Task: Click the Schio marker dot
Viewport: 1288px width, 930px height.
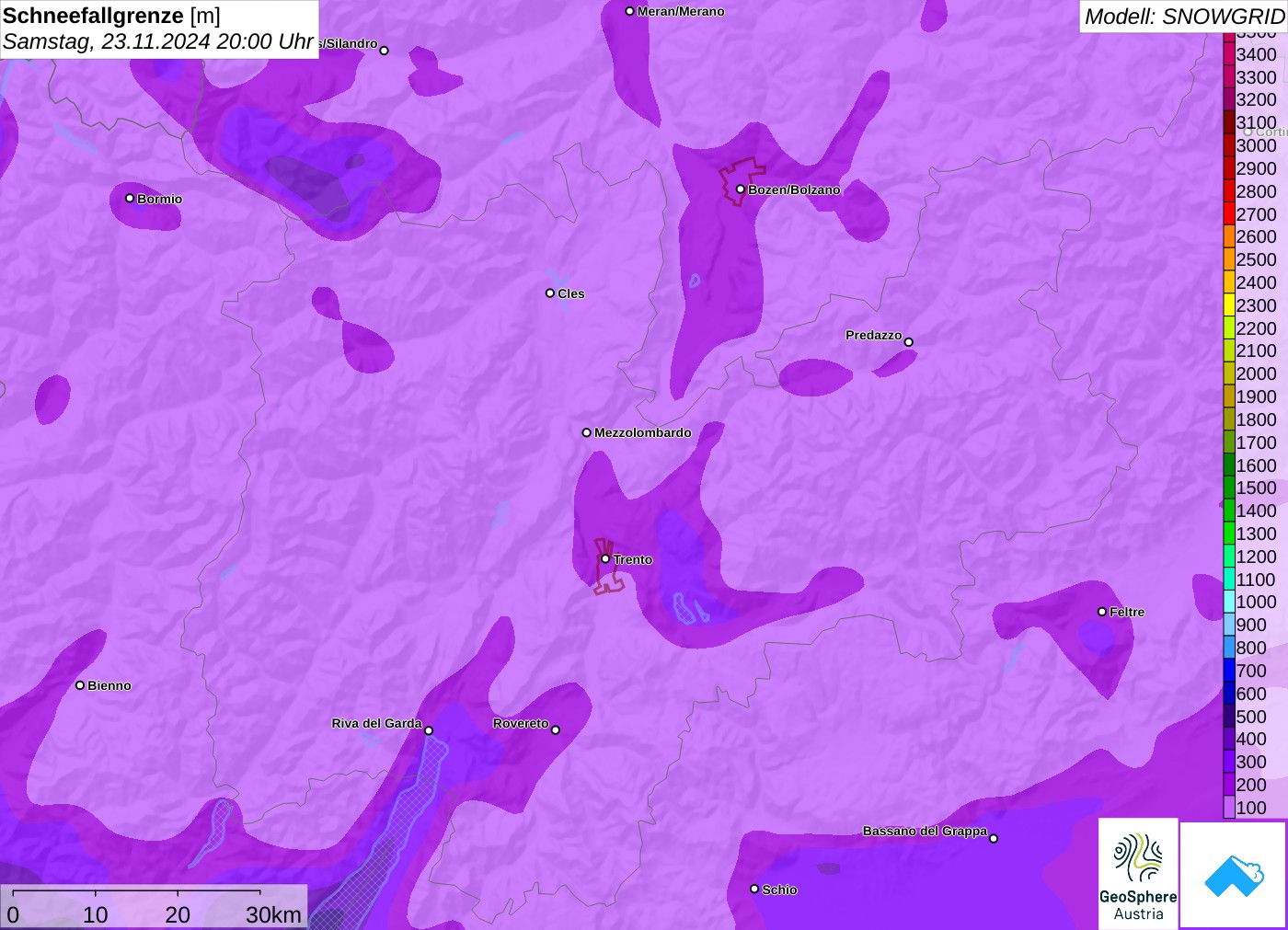Action: (754, 890)
